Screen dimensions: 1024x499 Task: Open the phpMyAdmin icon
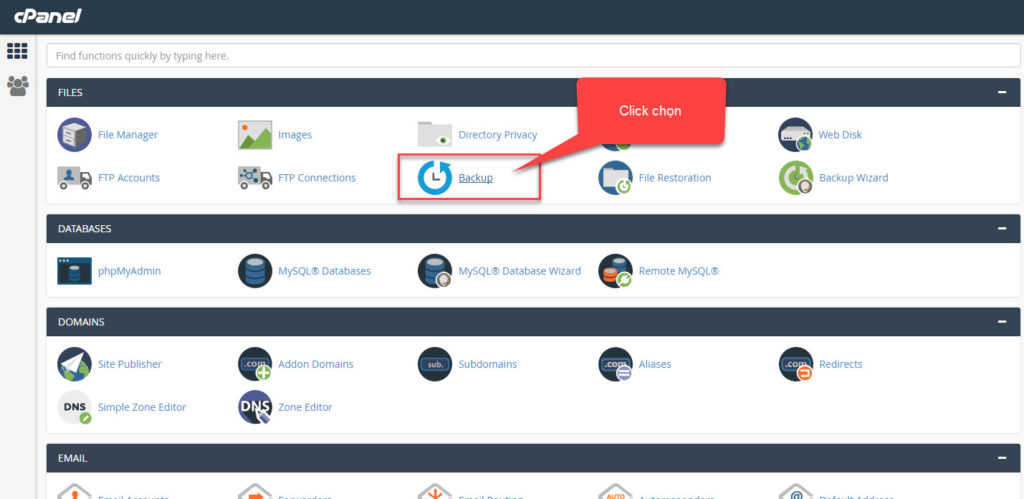point(74,270)
